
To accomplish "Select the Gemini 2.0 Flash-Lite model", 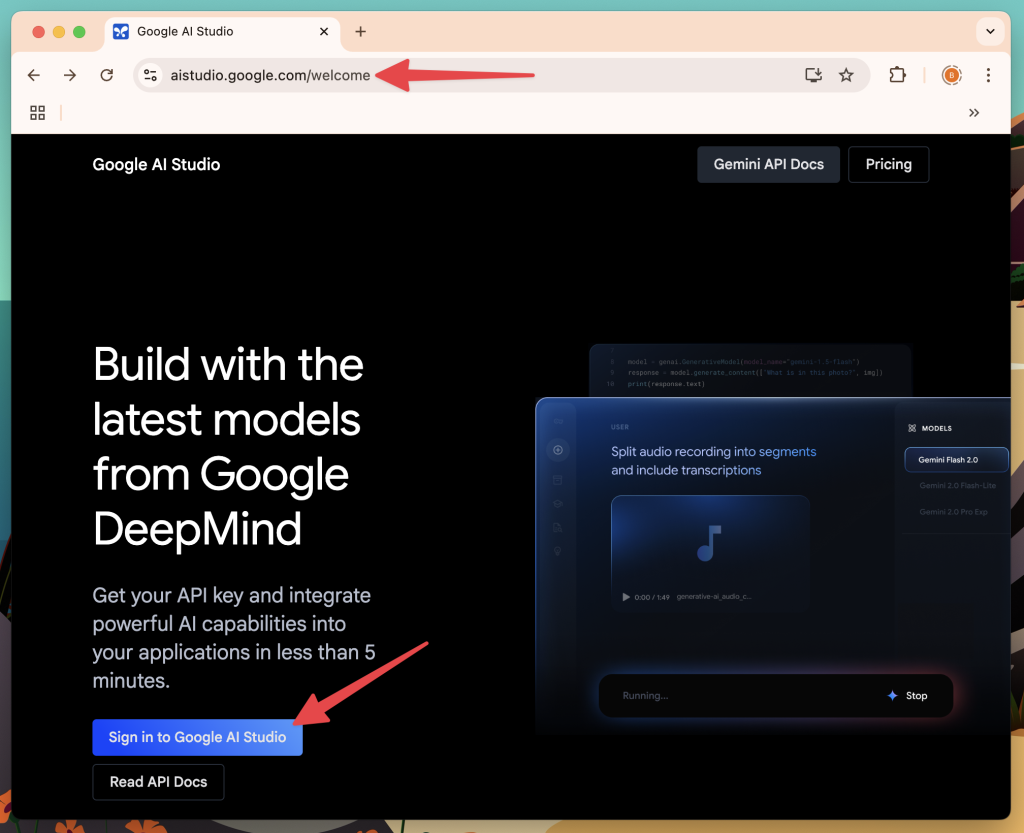I will 956,485.
